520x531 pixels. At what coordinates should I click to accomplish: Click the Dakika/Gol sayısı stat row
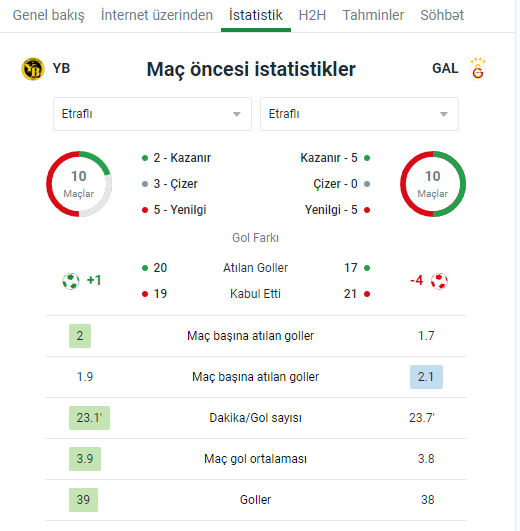pos(256,418)
